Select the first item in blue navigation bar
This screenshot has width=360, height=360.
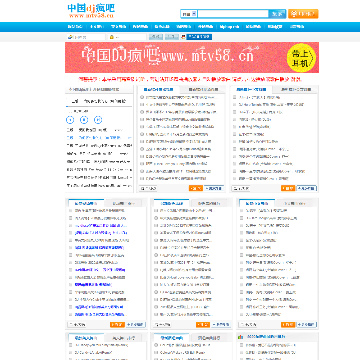[75, 27]
